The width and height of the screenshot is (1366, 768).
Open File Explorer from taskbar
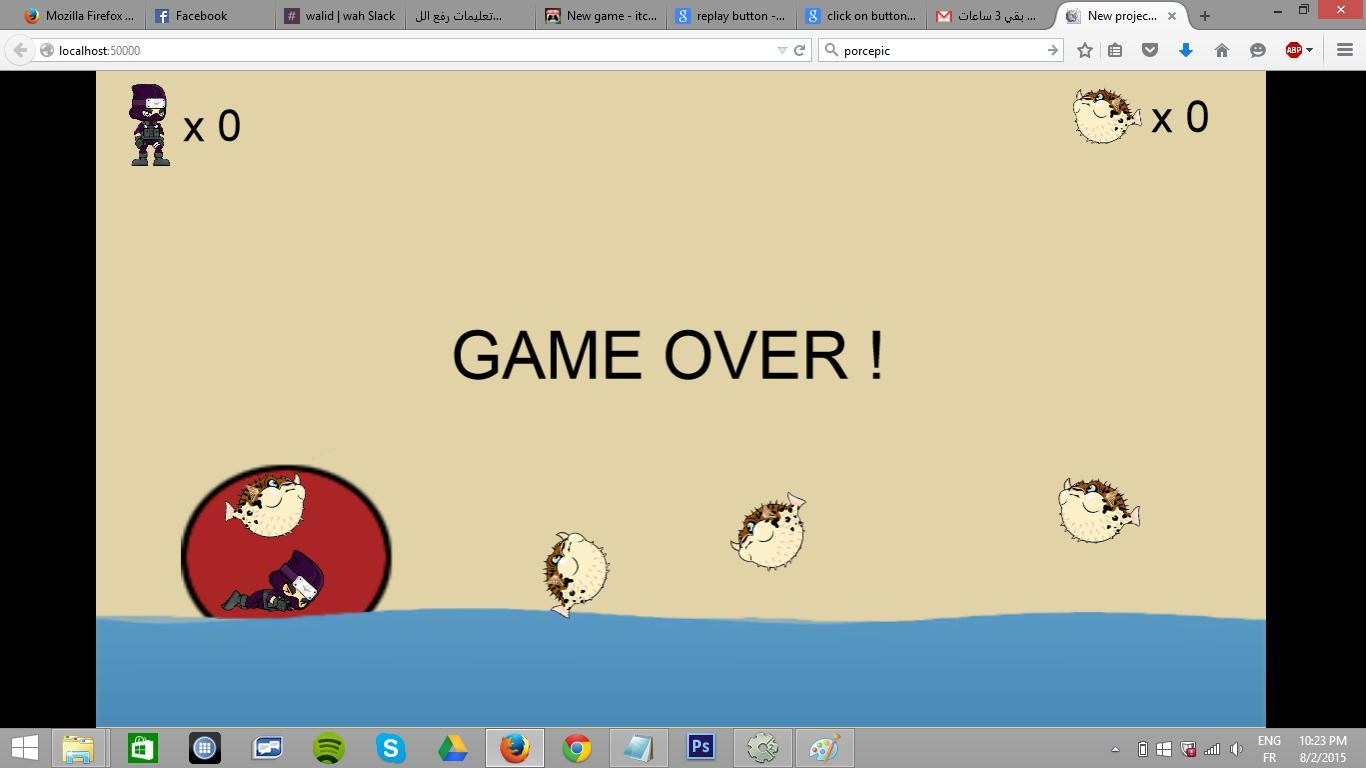[x=79, y=748]
